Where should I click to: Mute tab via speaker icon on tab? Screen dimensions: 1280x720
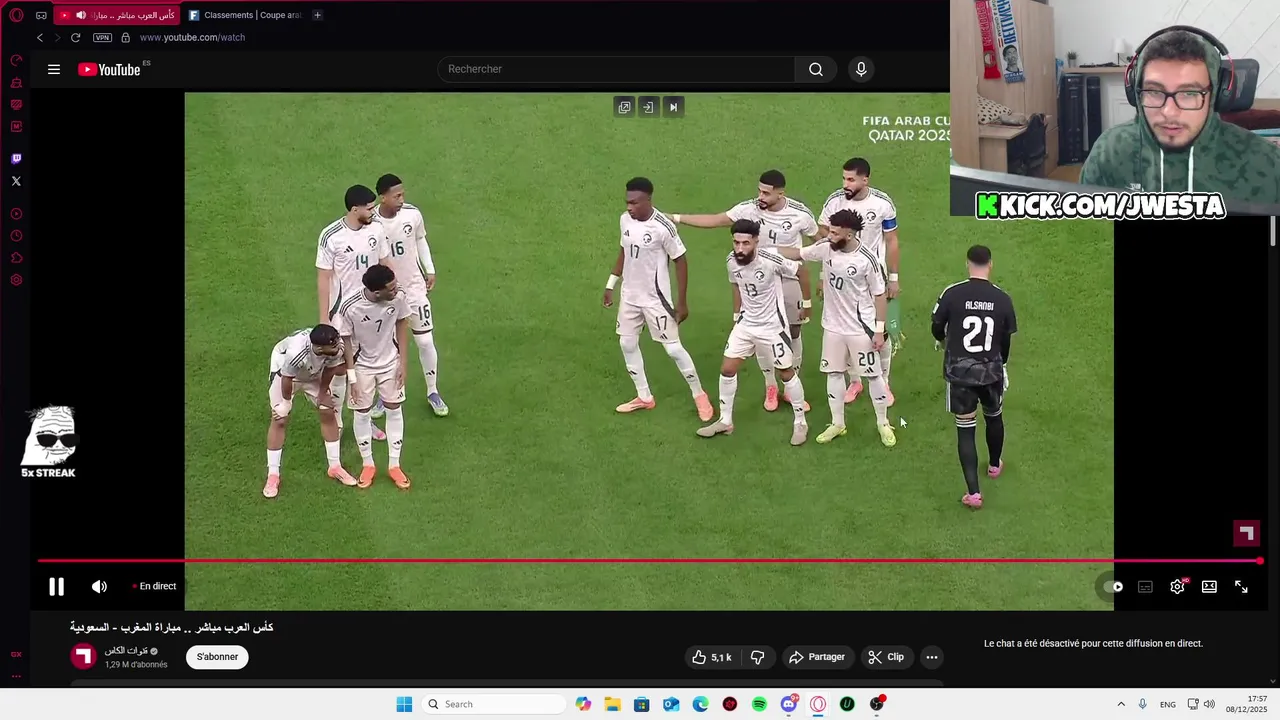pyautogui.click(x=81, y=15)
